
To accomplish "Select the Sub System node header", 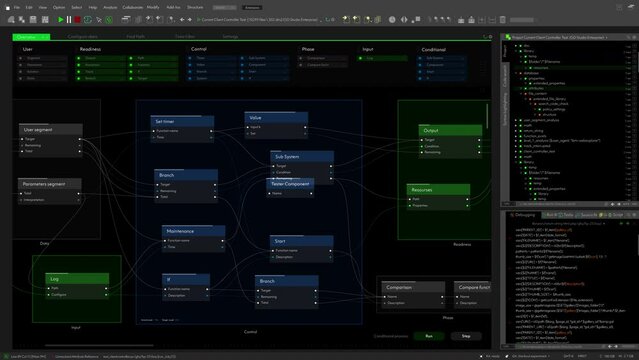I will [302, 157].
